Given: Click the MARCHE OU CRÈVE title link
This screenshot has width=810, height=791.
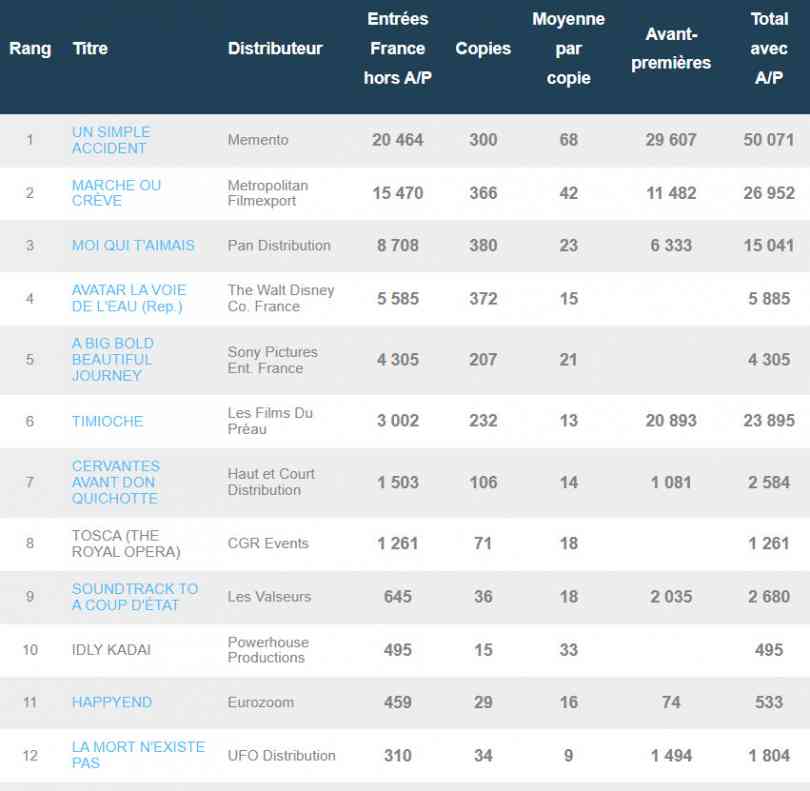Looking at the screenshot, I should 116,193.
